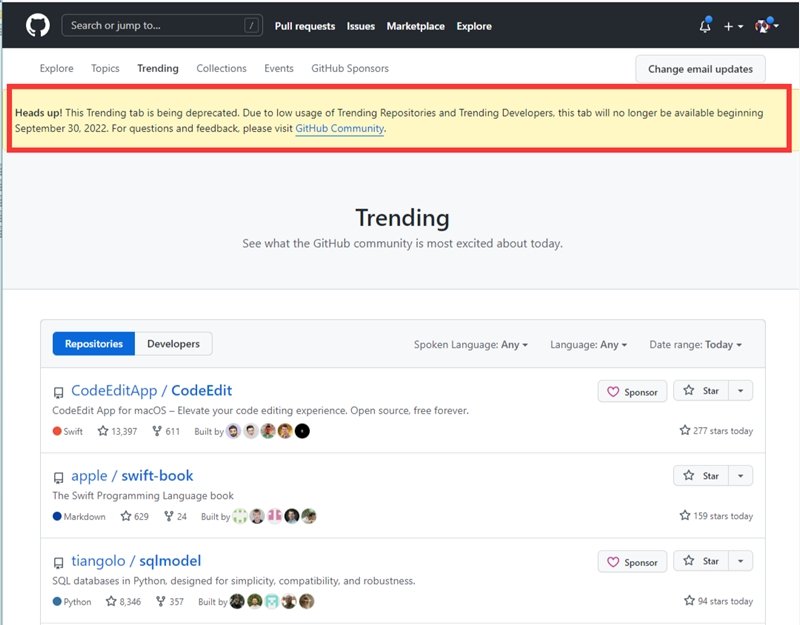Switch to the Events tab

coord(279,68)
